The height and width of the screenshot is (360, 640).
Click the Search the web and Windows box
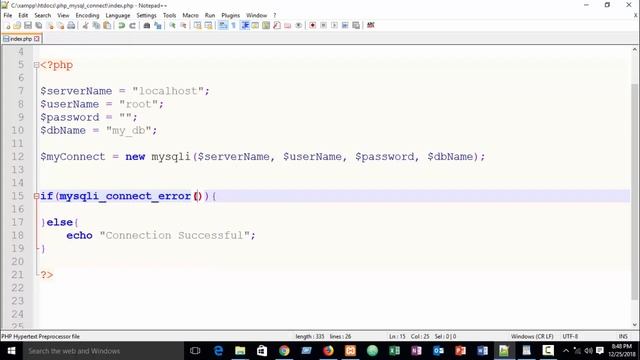tap(103, 351)
